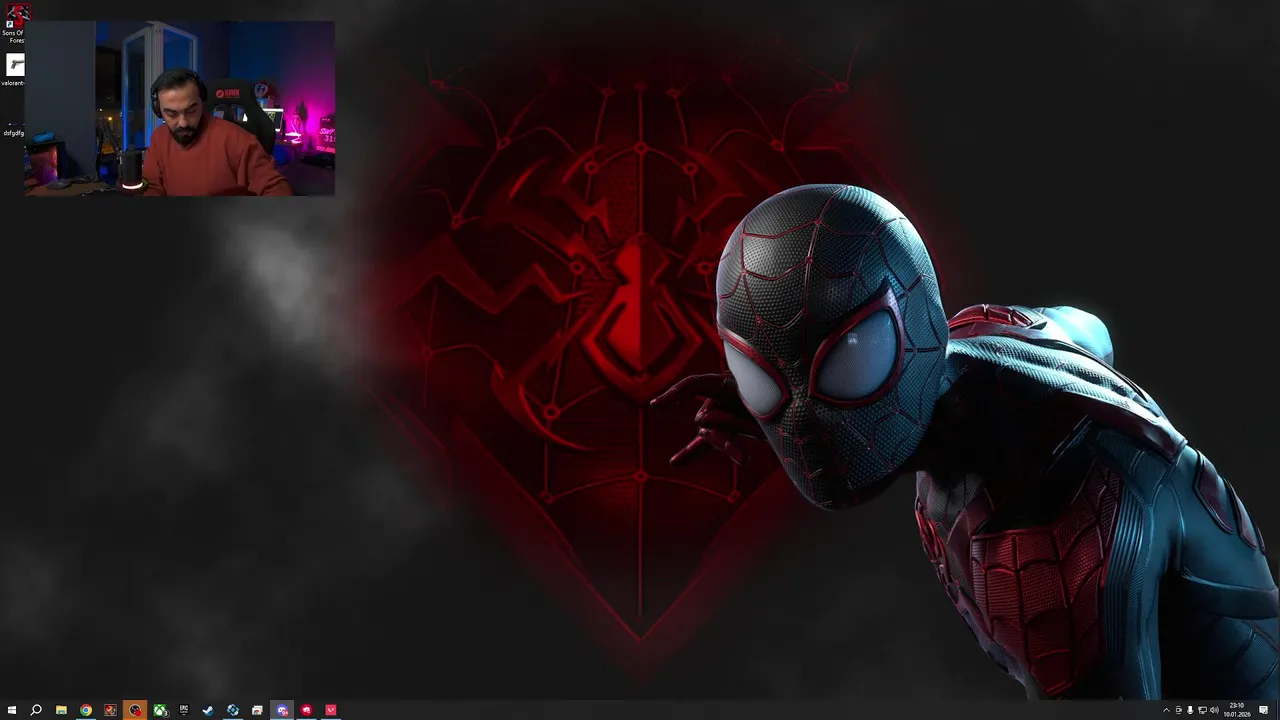Click the webcam overlay thumbnail
This screenshot has height=720, width=1280.
click(x=180, y=109)
